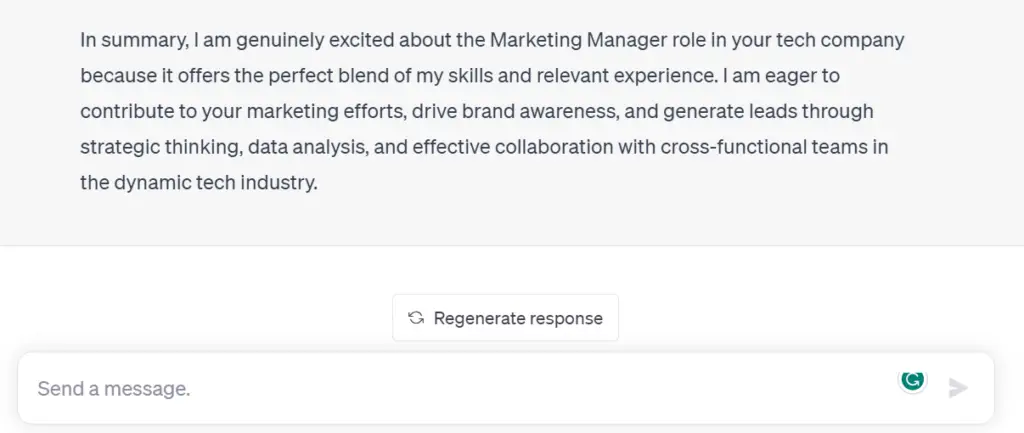The image size is (1024, 433).
Task: Focus the Send a message input field
Action: [505, 389]
